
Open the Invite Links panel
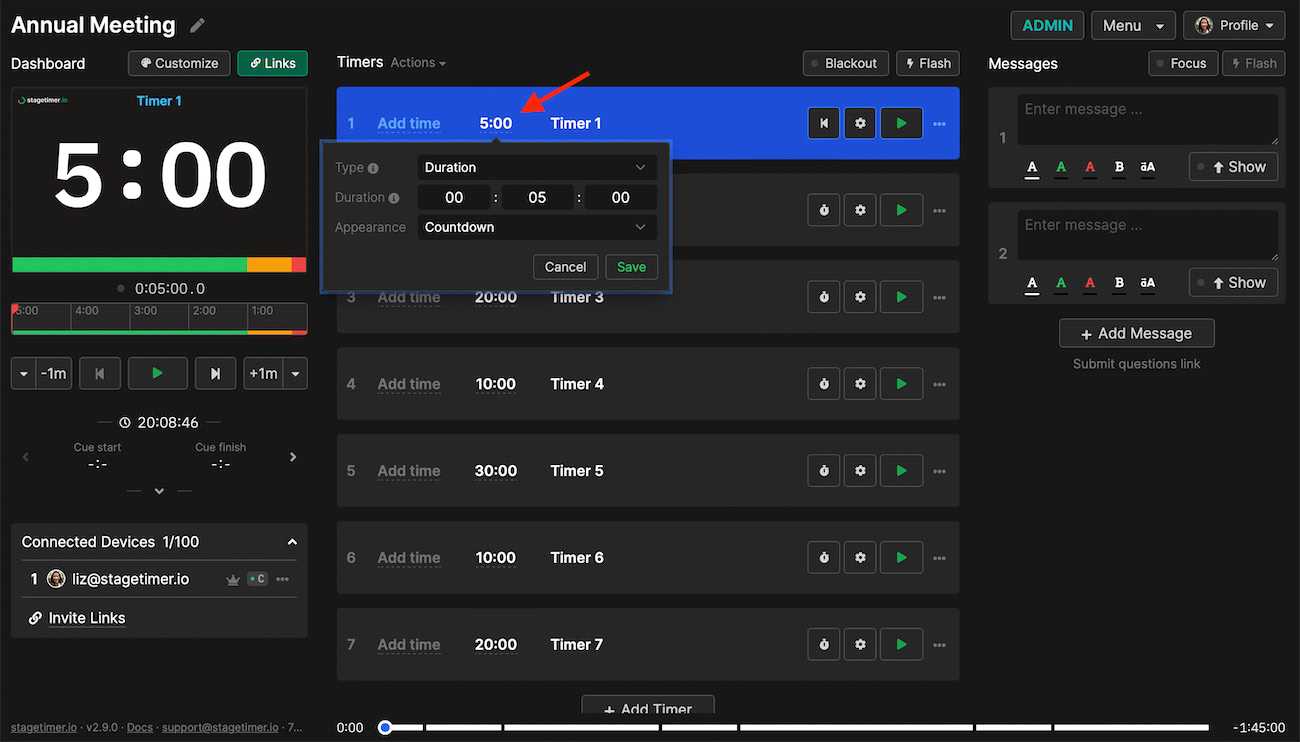(85, 618)
